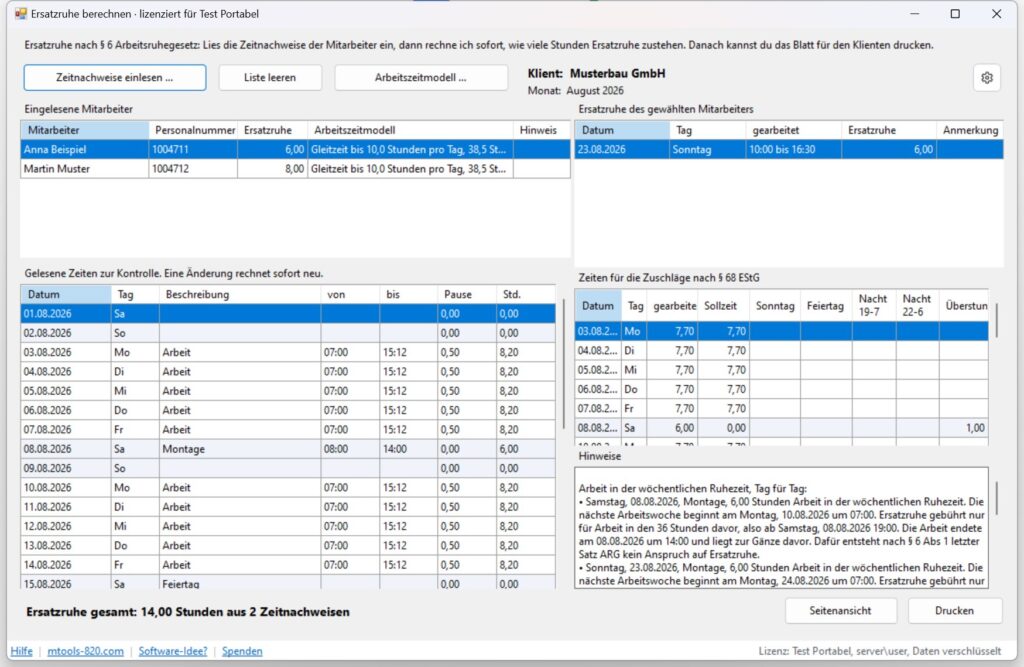1024x667 pixels.
Task: Select employee row Martin Muster
Action: click(x=295, y=169)
